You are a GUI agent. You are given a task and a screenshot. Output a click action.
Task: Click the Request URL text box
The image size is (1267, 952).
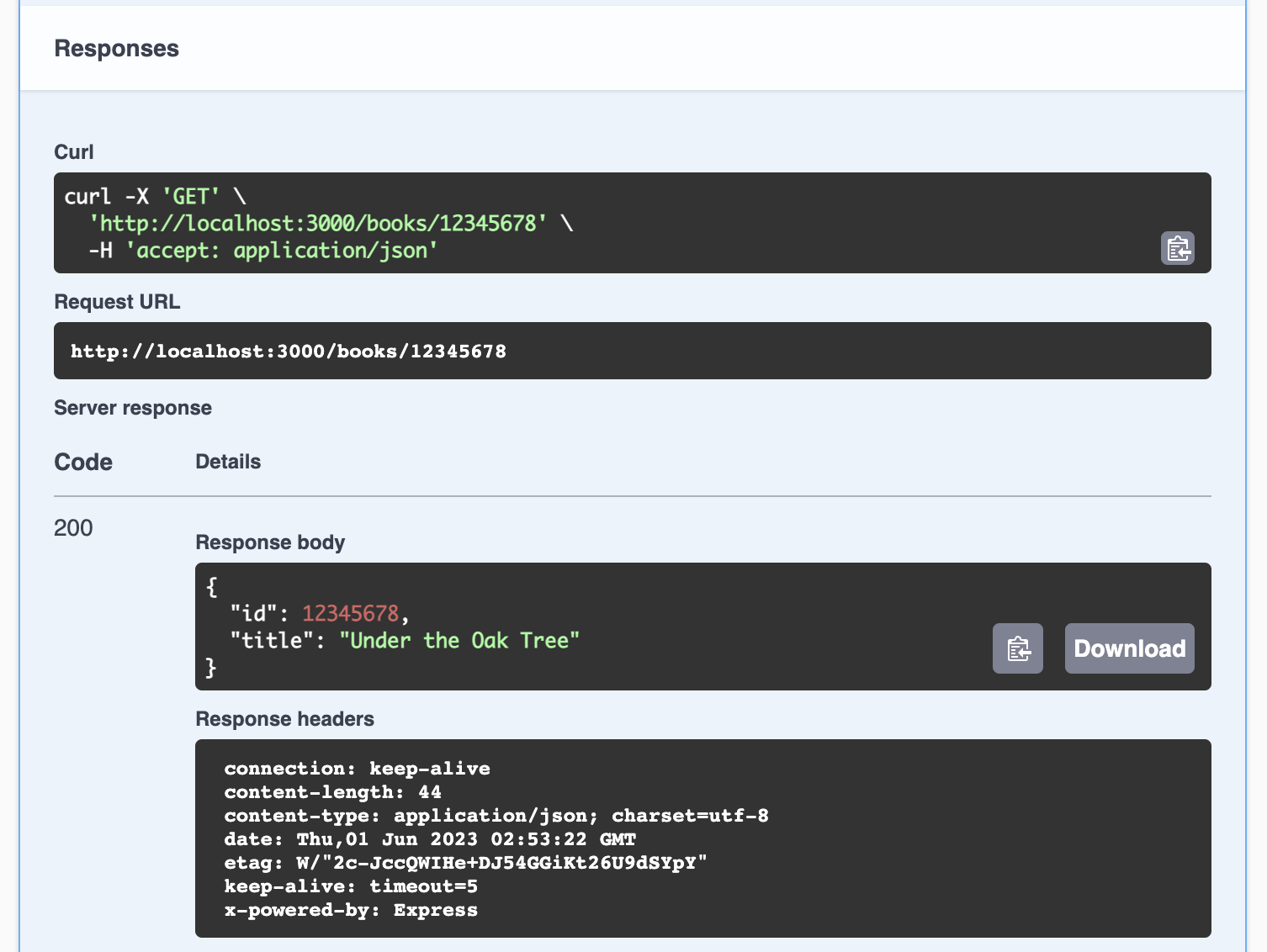tap(289, 352)
